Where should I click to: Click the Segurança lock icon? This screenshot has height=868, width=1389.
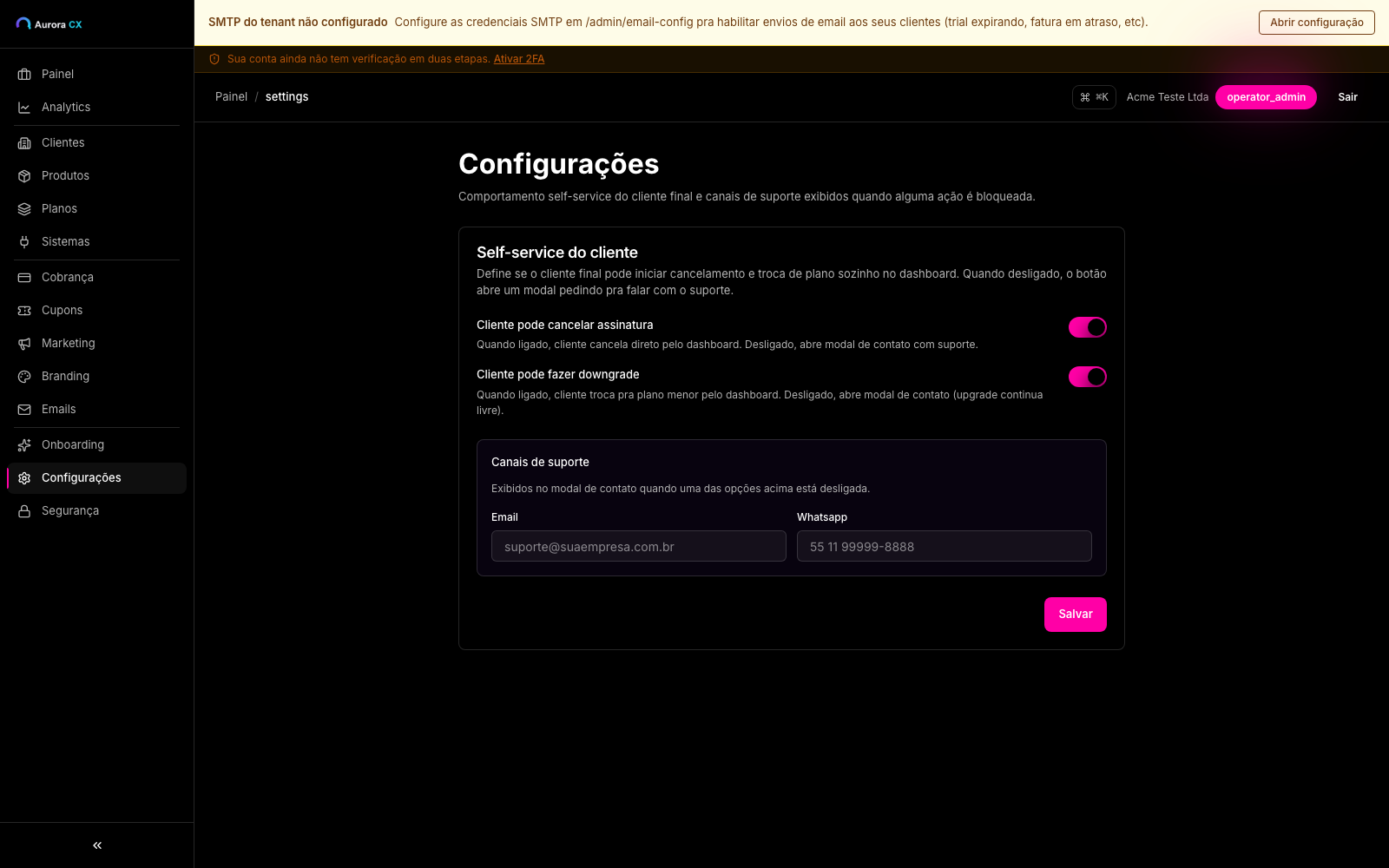pos(24,511)
